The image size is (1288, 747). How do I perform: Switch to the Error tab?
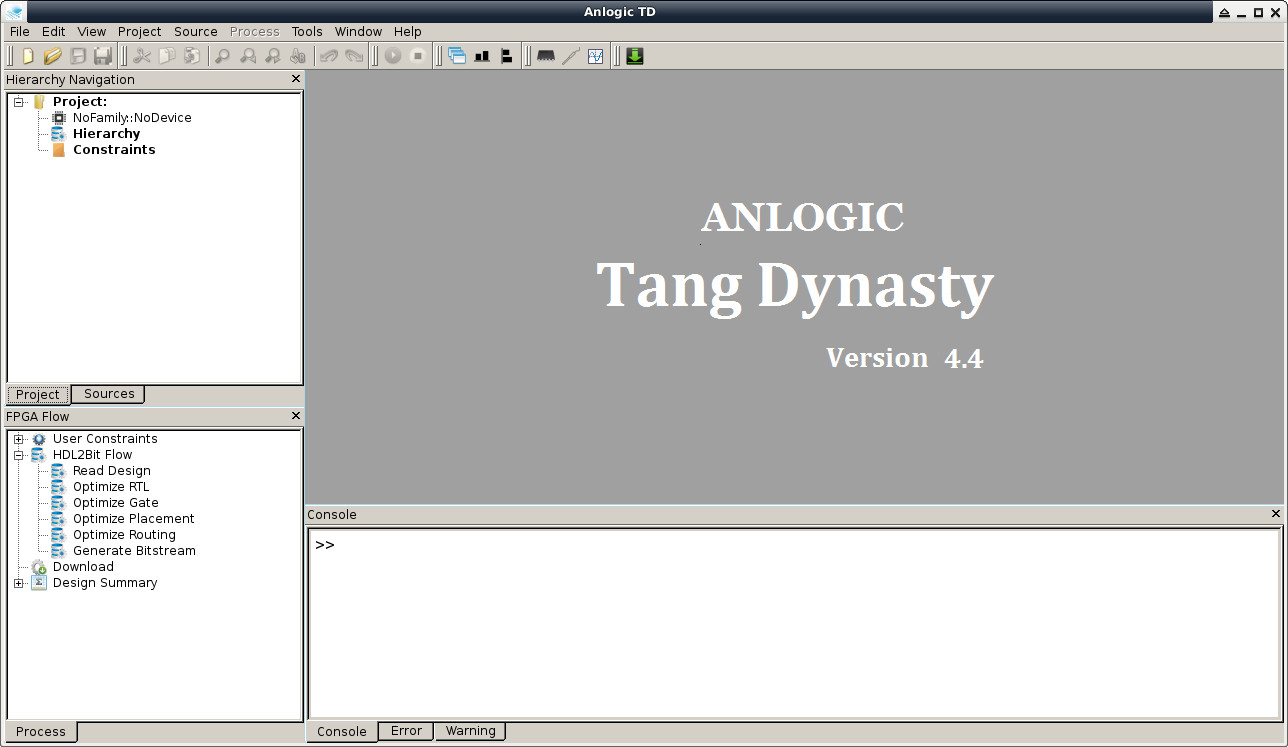[x=406, y=731]
